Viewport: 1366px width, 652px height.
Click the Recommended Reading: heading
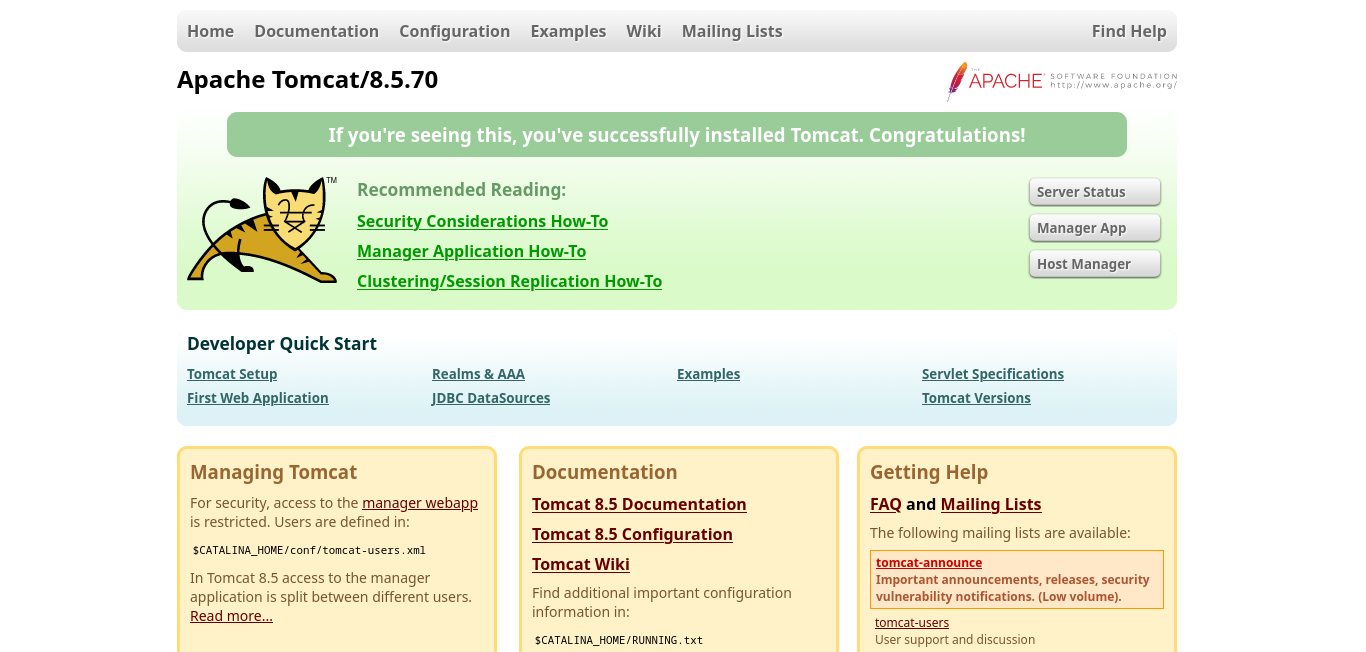click(461, 190)
